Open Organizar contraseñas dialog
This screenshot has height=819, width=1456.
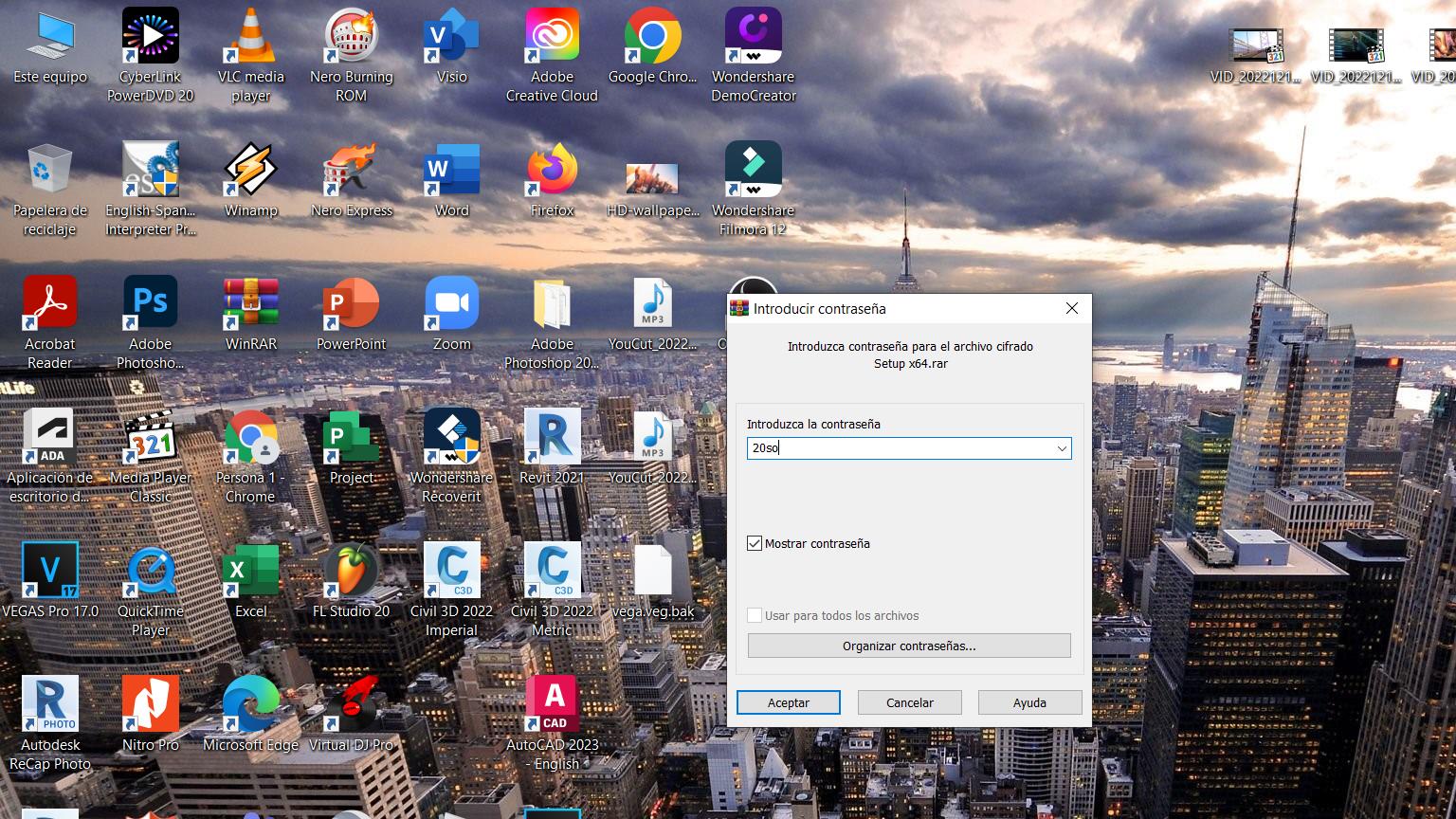[908, 646]
